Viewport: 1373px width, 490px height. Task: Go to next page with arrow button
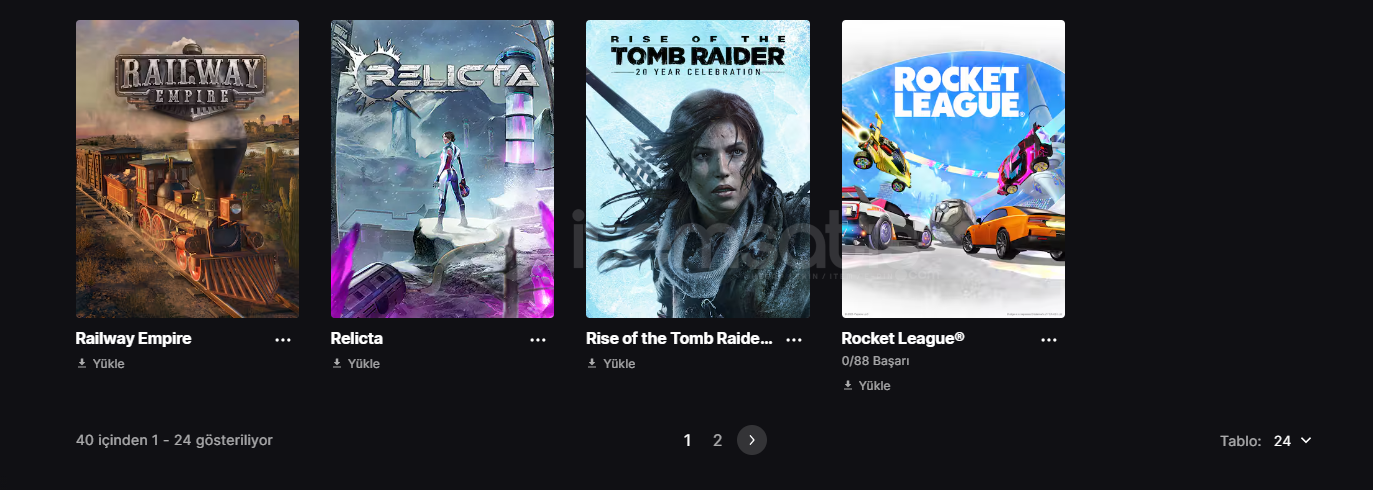point(752,440)
